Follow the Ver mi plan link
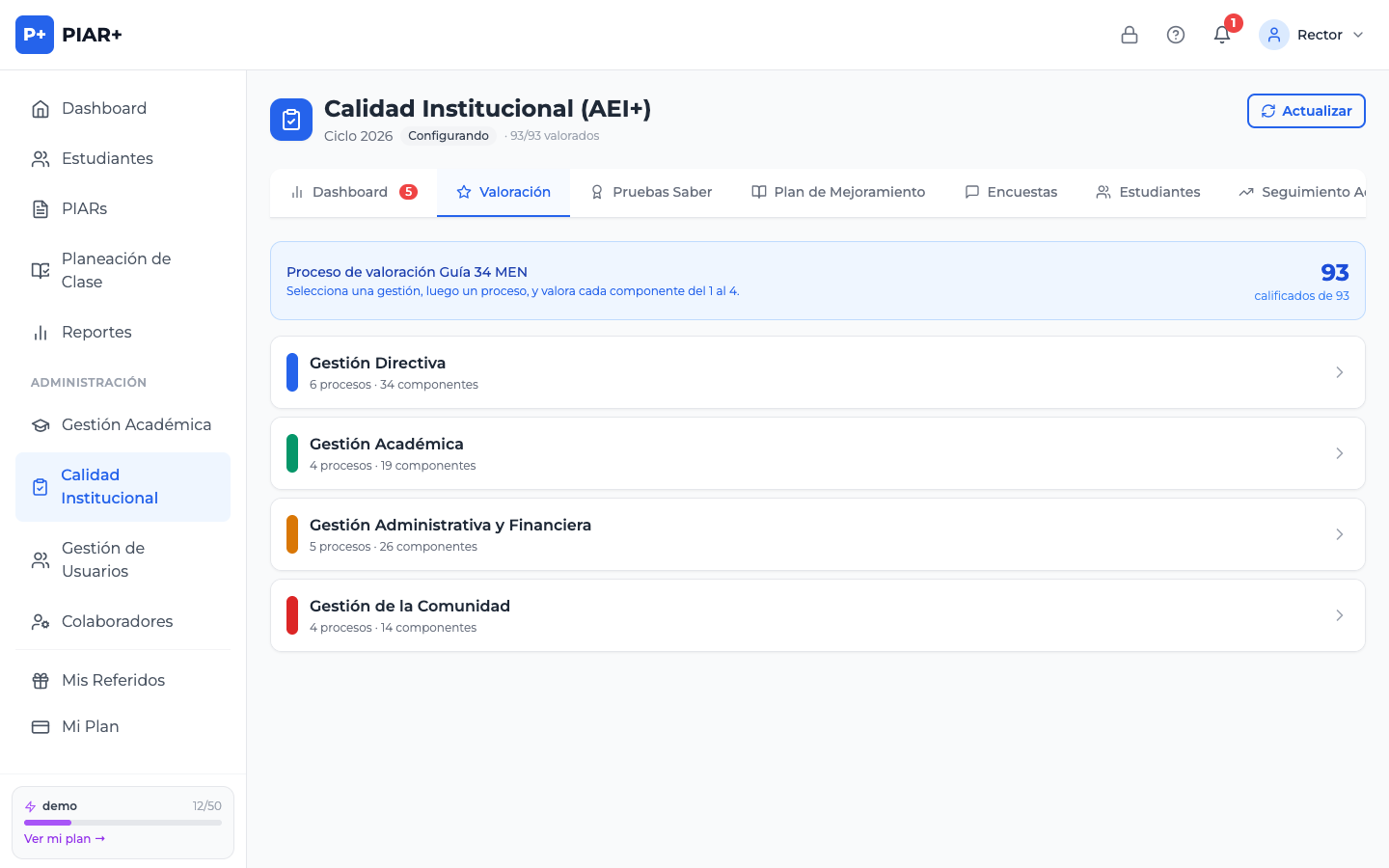The height and width of the screenshot is (868, 1389). tap(65, 839)
